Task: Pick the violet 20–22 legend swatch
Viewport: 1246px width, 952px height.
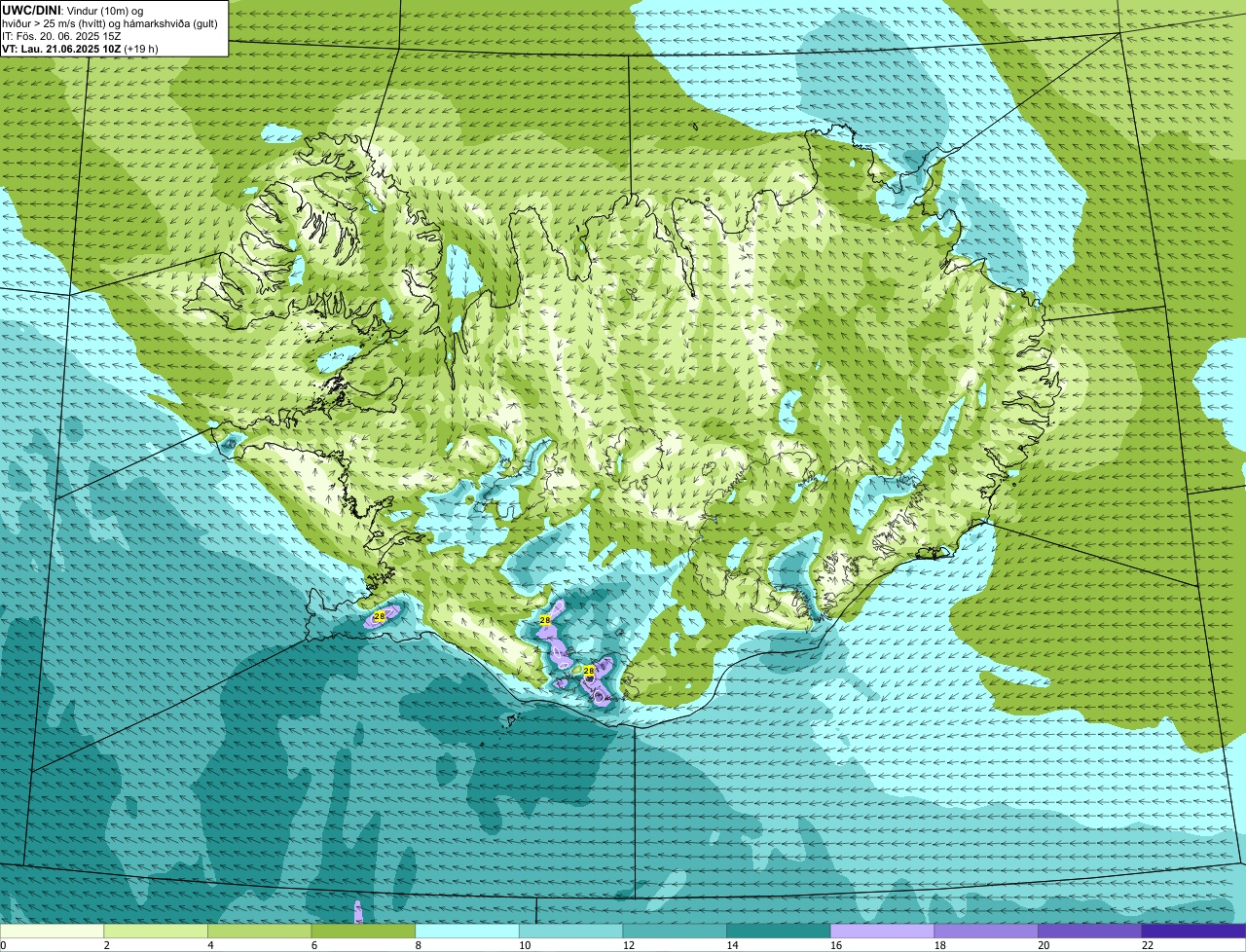Action: 1090,931
